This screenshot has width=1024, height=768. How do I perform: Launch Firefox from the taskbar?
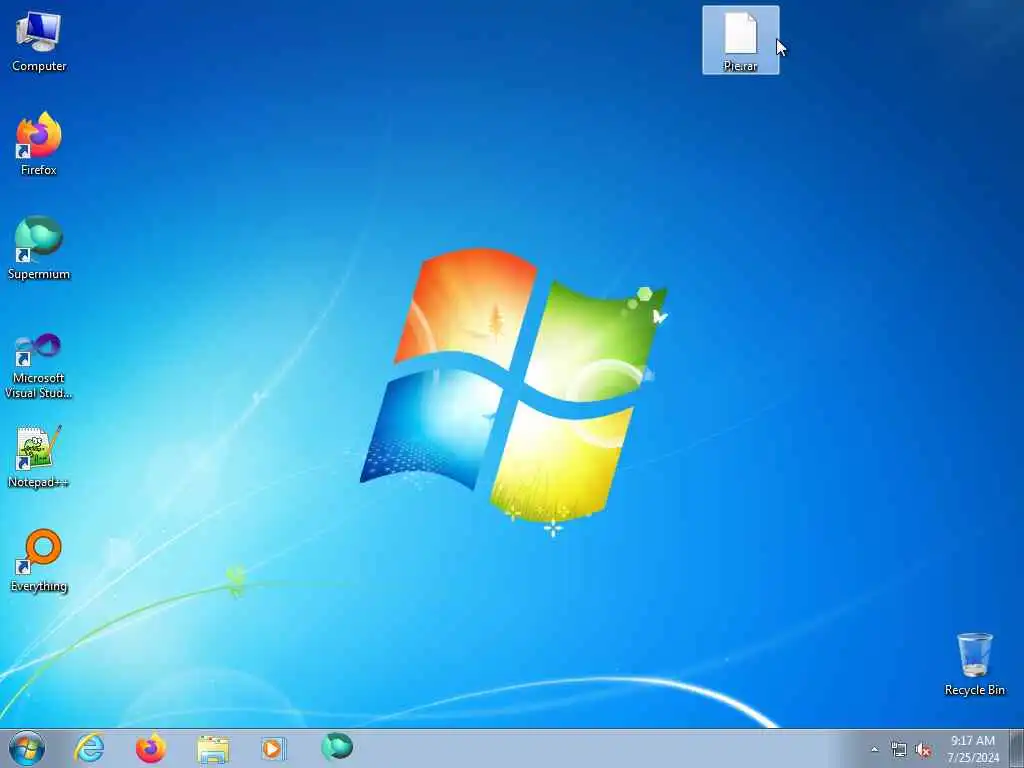[151, 748]
